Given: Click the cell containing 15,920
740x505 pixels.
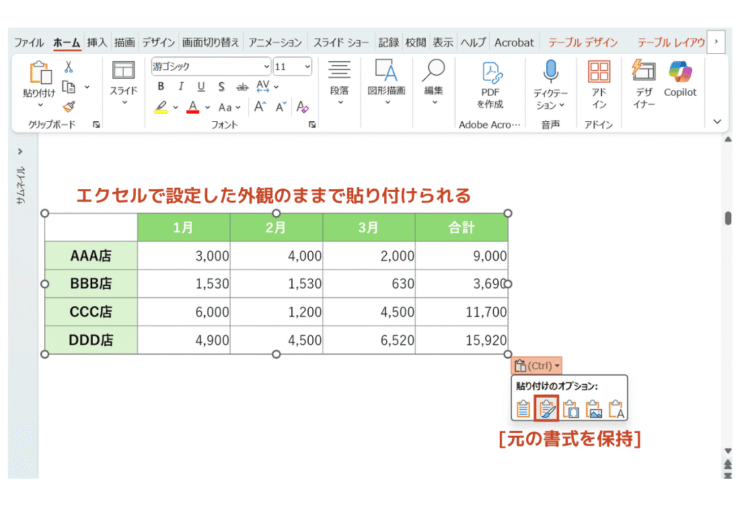Looking at the screenshot, I should pos(462,340).
